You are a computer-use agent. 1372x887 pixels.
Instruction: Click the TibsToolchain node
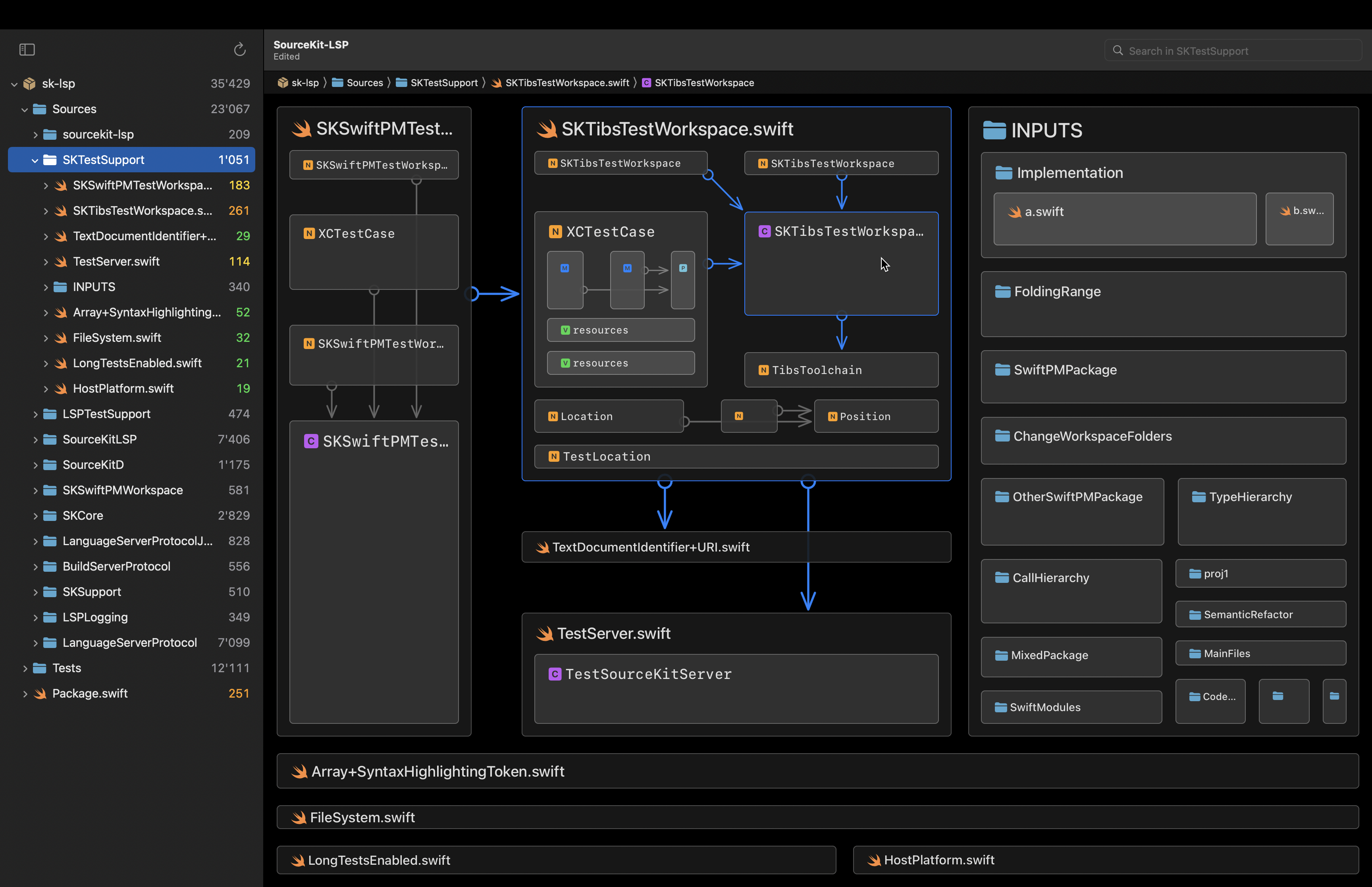pyautogui.click(x=841, y=370)
